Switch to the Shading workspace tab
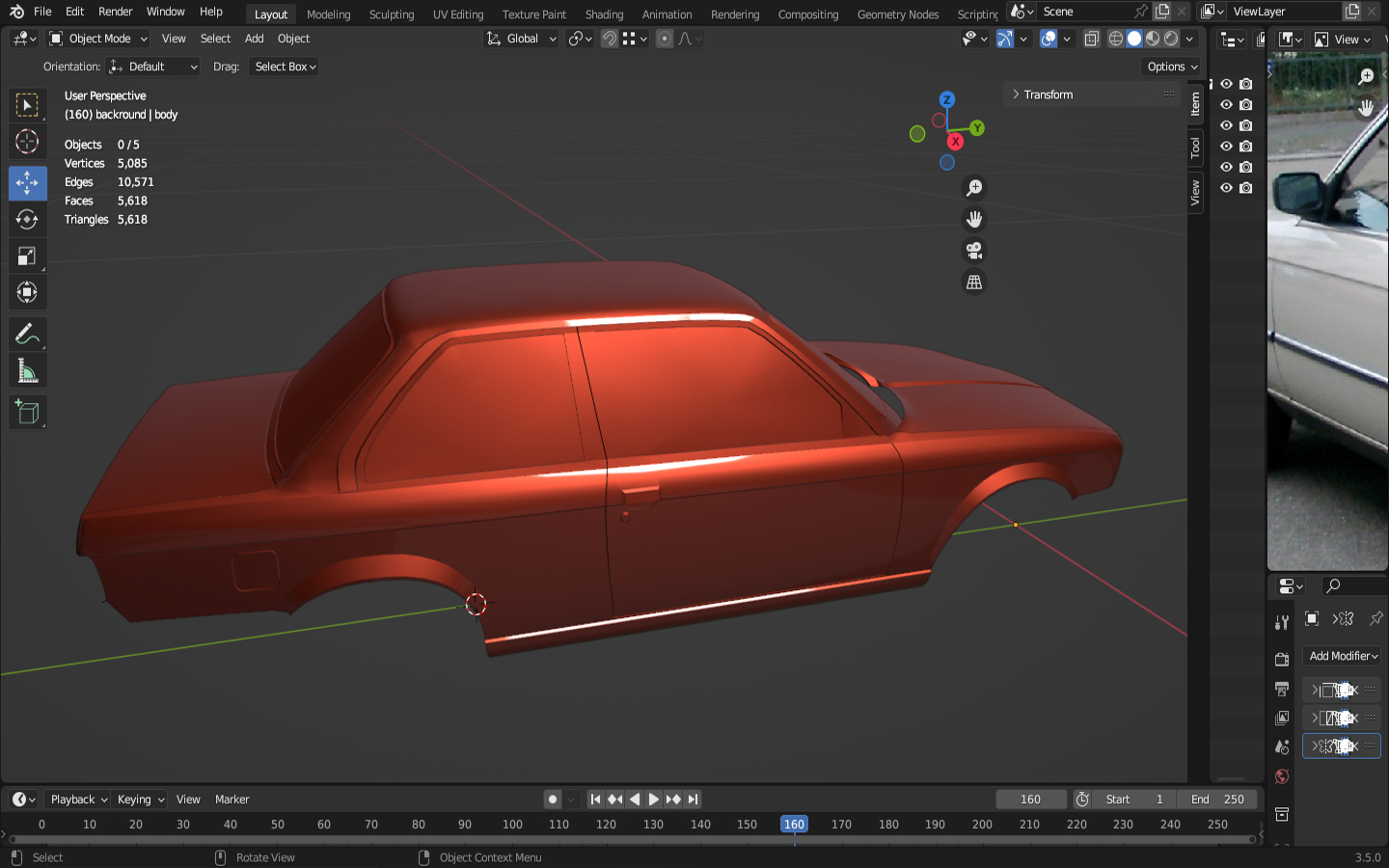The width and height of the screenshot is (1389, 868). tap(604, 14)
